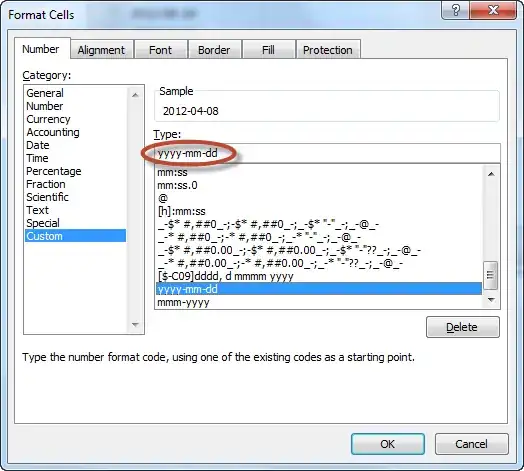Switch to the Number tab

pos(41,49)
